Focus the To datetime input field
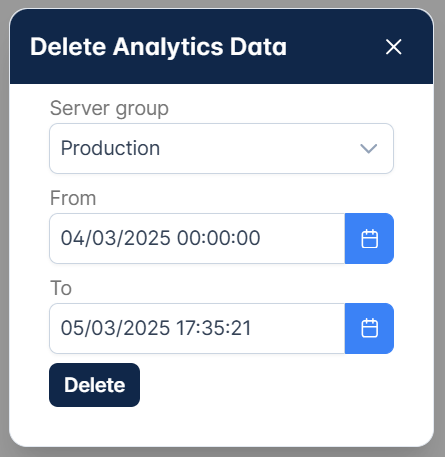Screen dimensions: 445x457 (197, 328)
